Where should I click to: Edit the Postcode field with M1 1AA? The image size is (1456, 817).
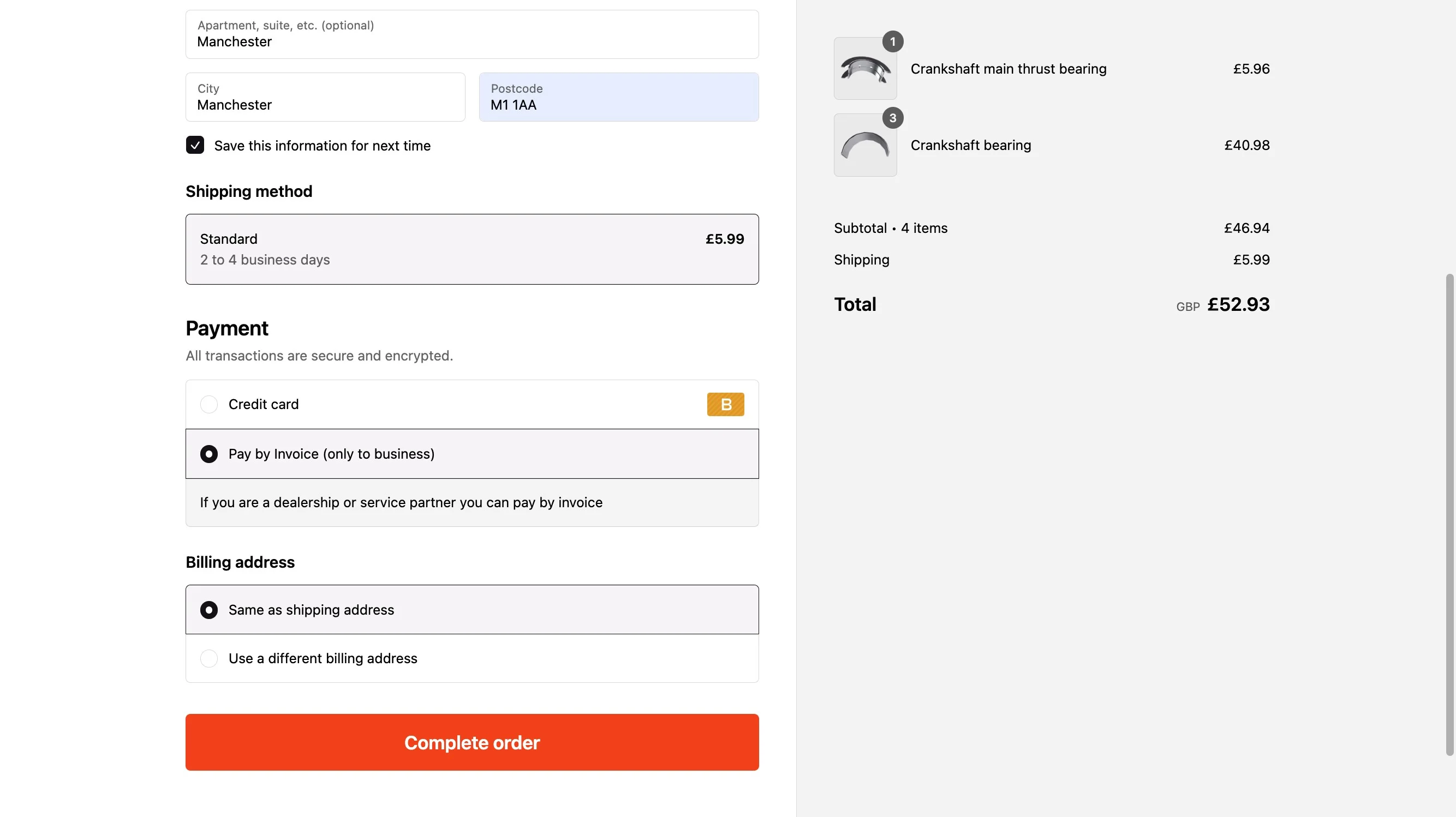tap(618, 97)
